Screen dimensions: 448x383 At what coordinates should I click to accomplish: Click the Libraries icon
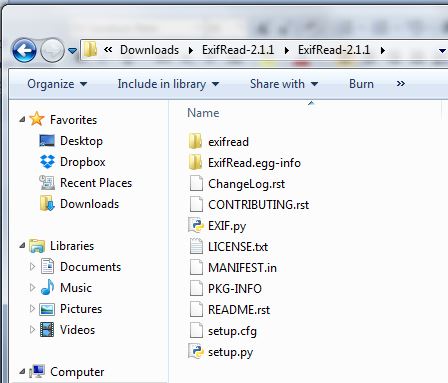coord(37,246)
